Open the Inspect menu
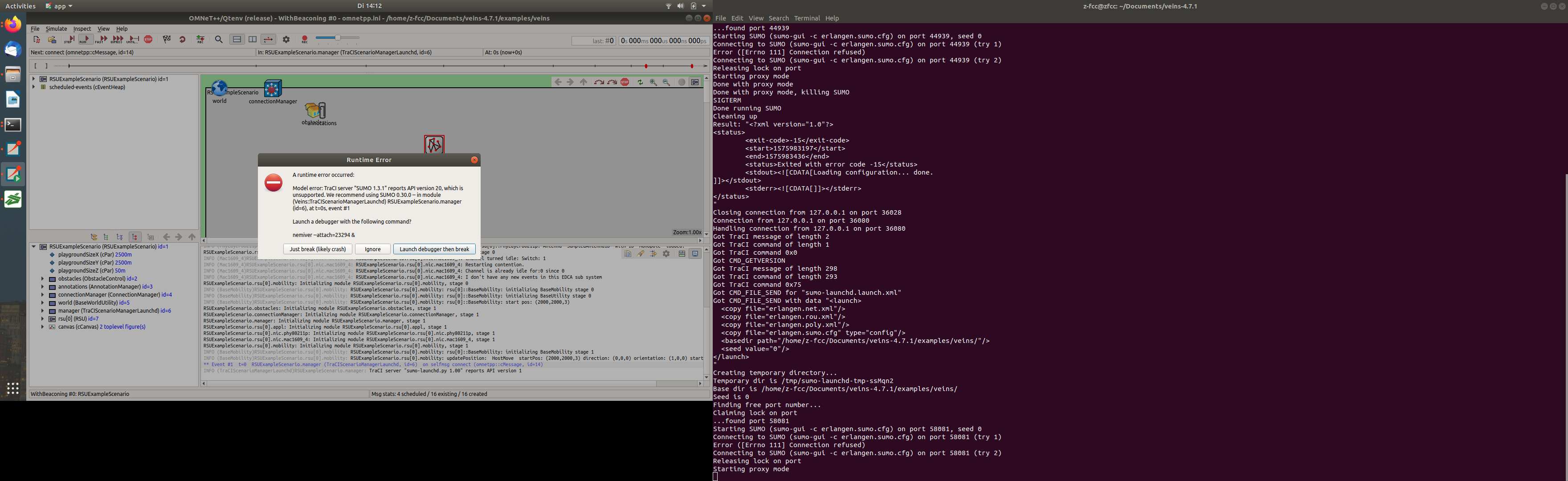 click(x=82, y=29)
